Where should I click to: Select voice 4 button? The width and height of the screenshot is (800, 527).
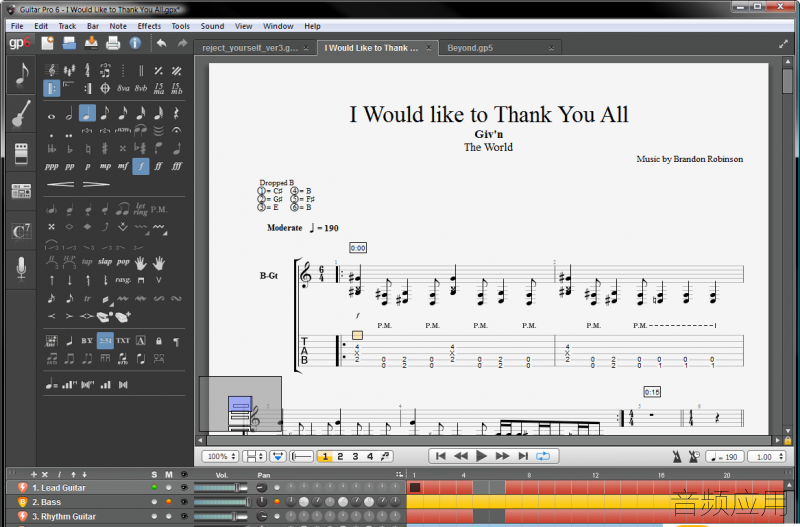pos(370,457)
